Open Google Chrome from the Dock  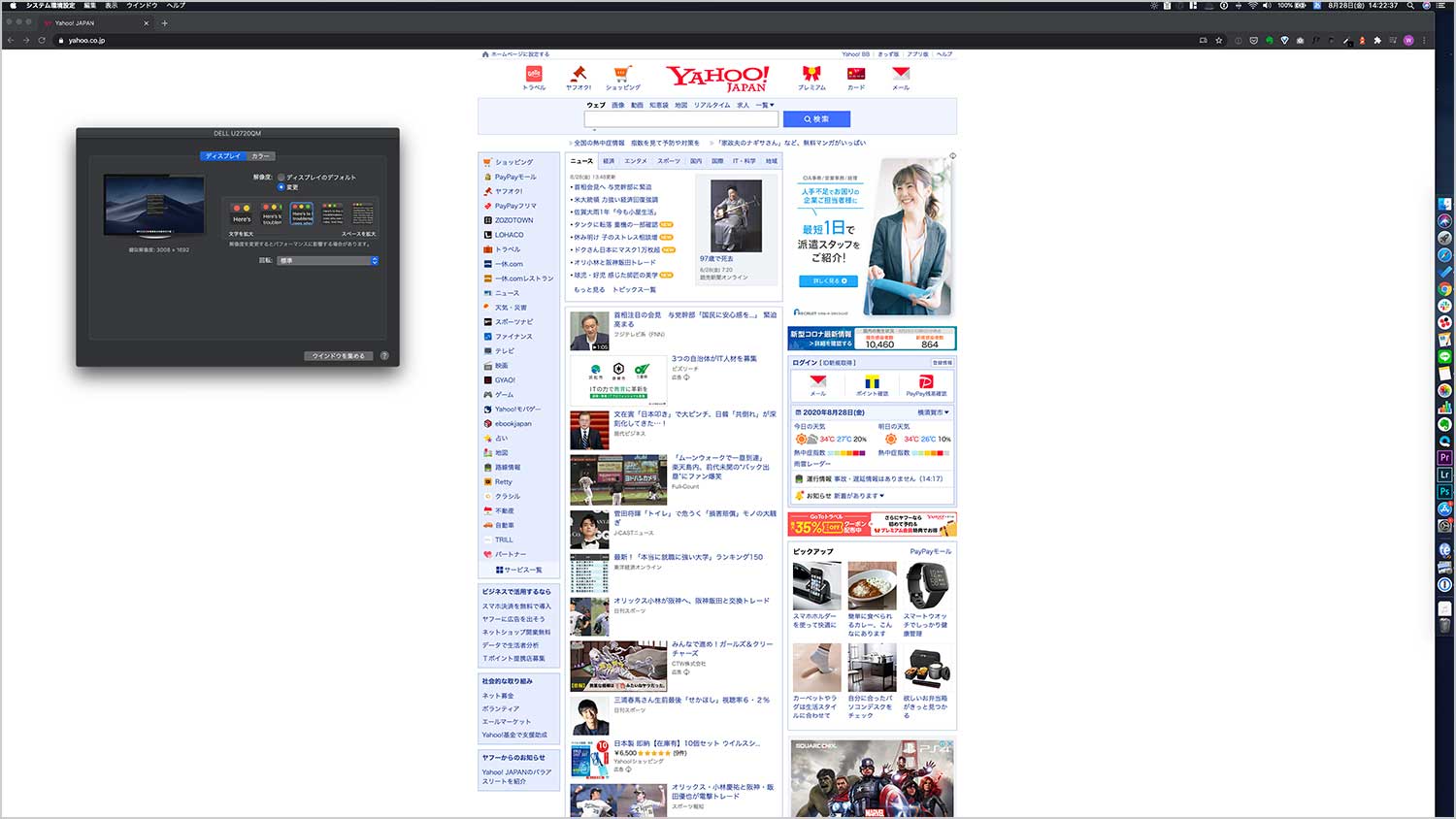click(x=1445, y=289)
